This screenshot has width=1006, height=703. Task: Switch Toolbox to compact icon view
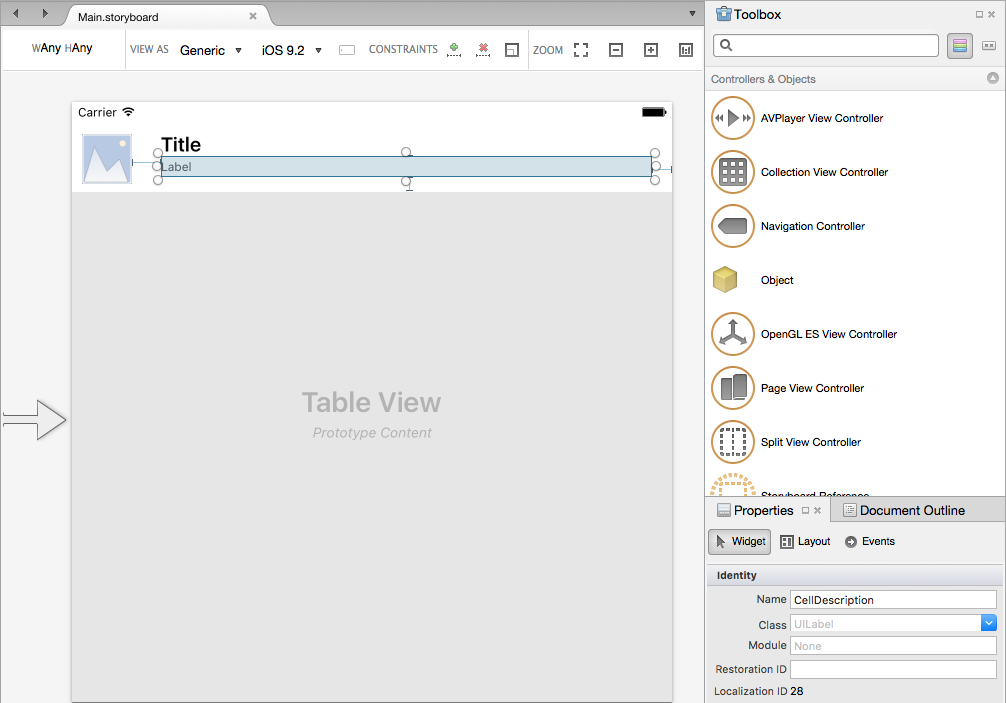(989, 46)
